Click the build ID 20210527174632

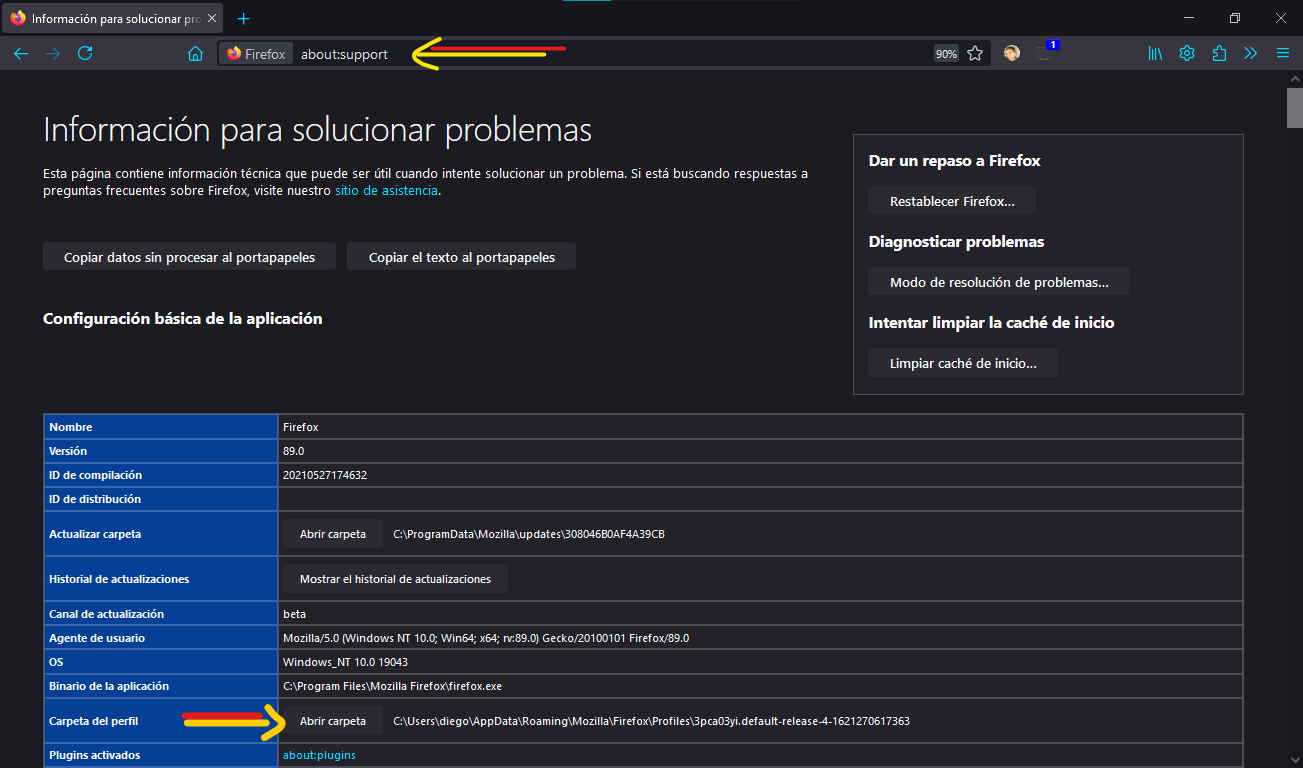pos(325,475)
